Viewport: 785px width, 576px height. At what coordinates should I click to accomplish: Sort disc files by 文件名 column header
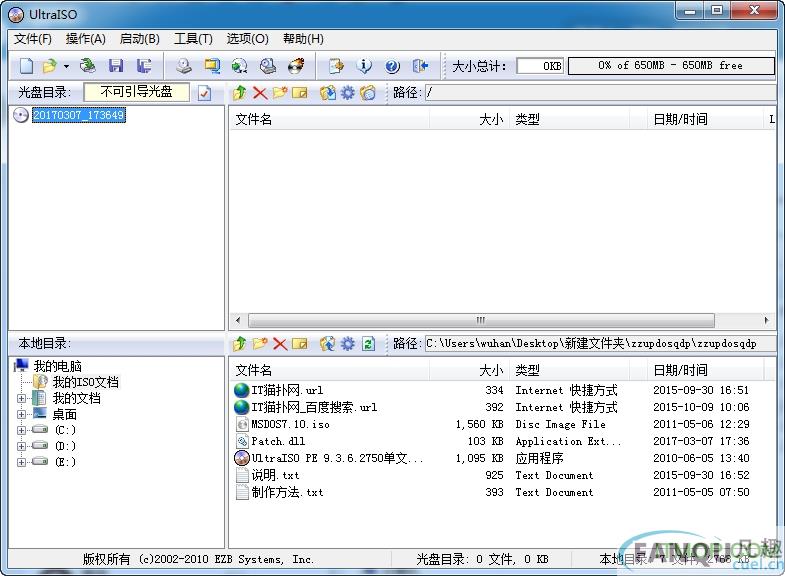pyautogui.click(x=329, y=119)
